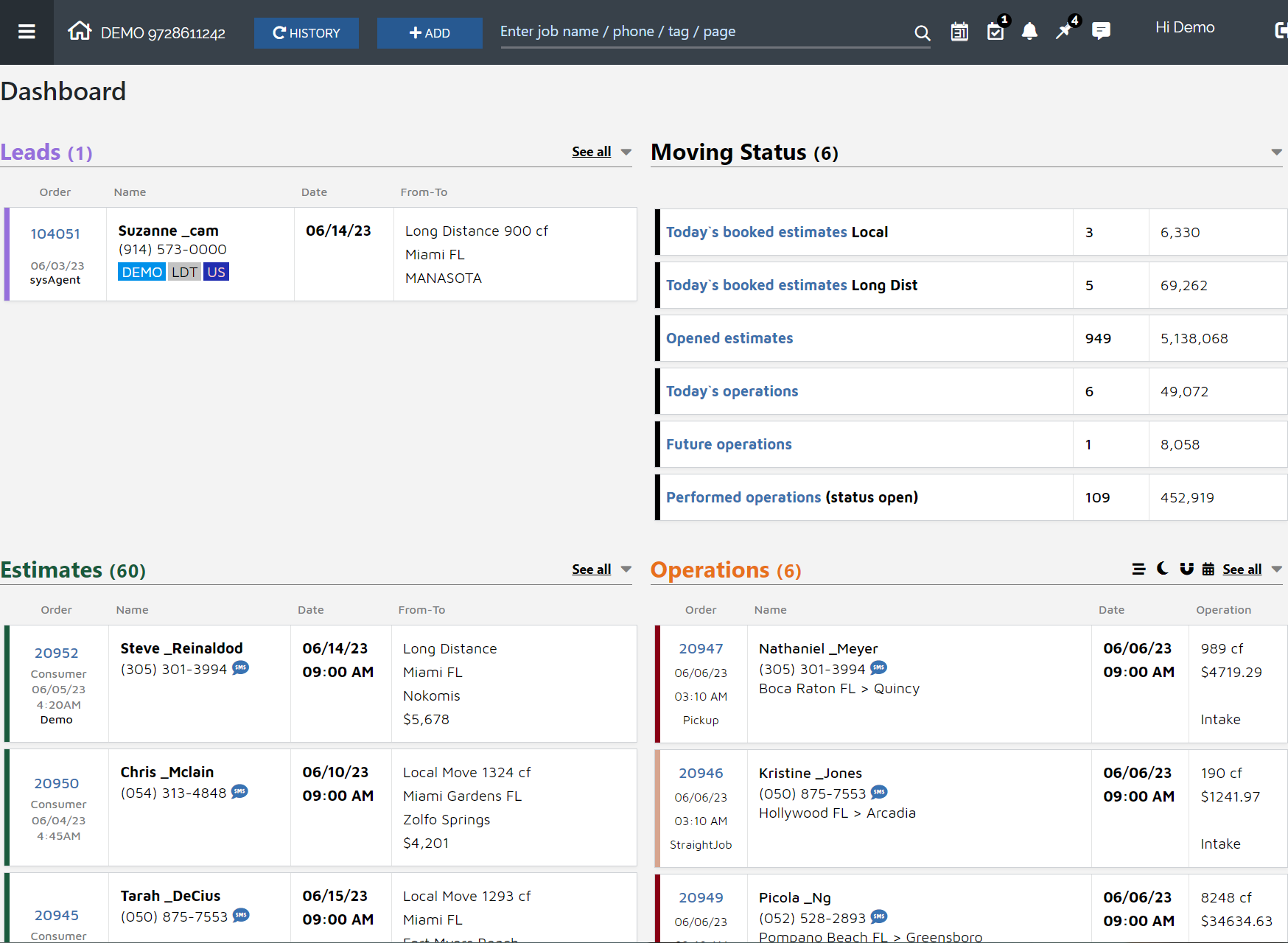Open estimate order 20952
Viewport: 1288px width, 943px height.
(57, 653)
